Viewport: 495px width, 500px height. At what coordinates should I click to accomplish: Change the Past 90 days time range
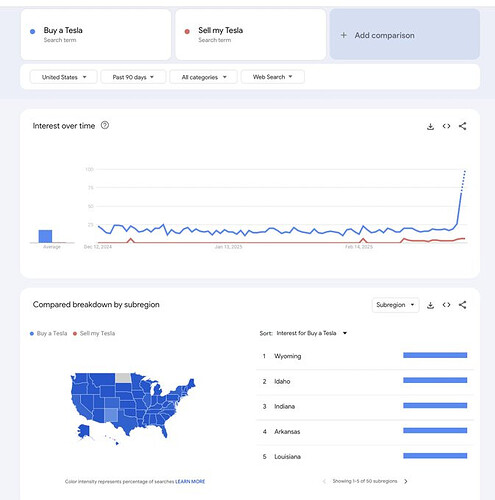(x=133, y=77)
